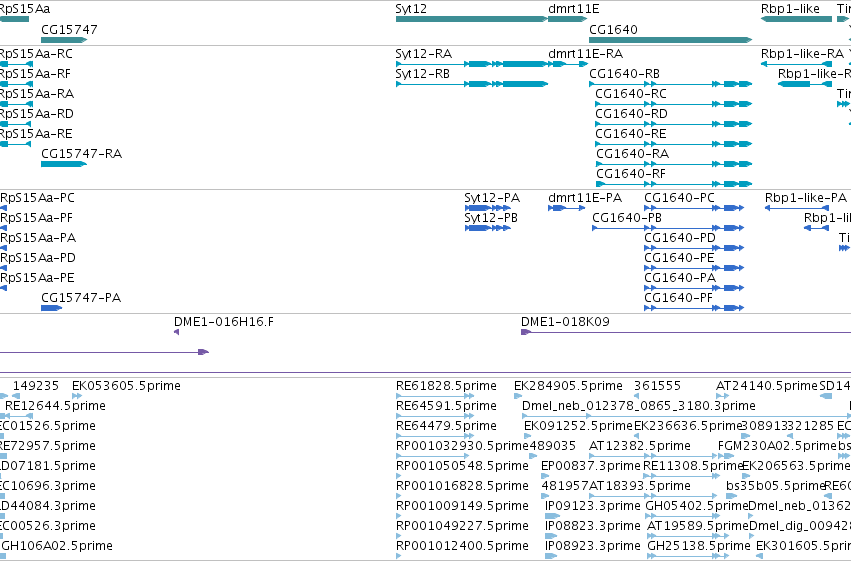Open the CG15747-PA protein label
Image resolution: width=851 pixels, height=561 pixels.
click(81, 298)
